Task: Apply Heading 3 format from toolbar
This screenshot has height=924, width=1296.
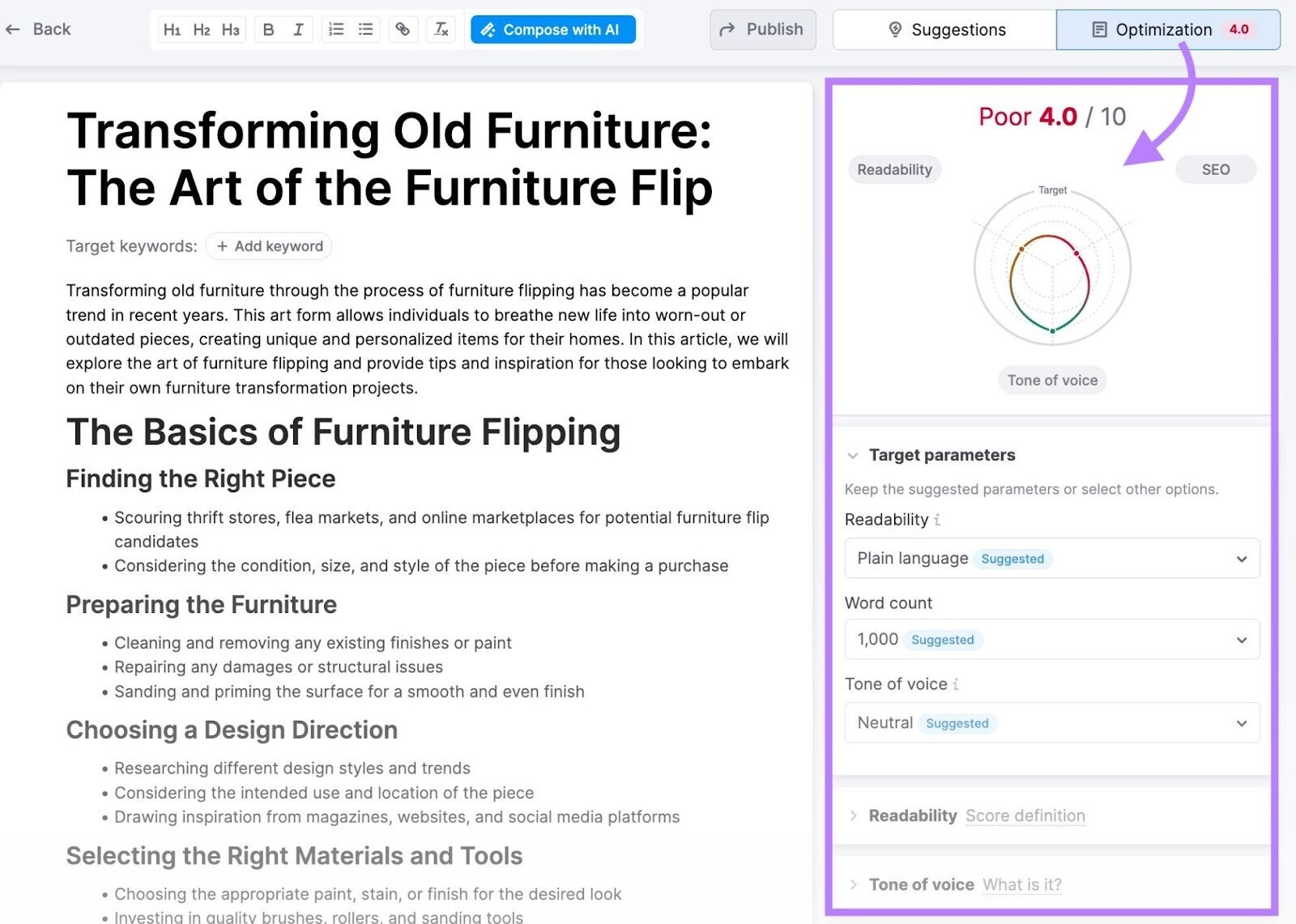Action: (231, 30)
